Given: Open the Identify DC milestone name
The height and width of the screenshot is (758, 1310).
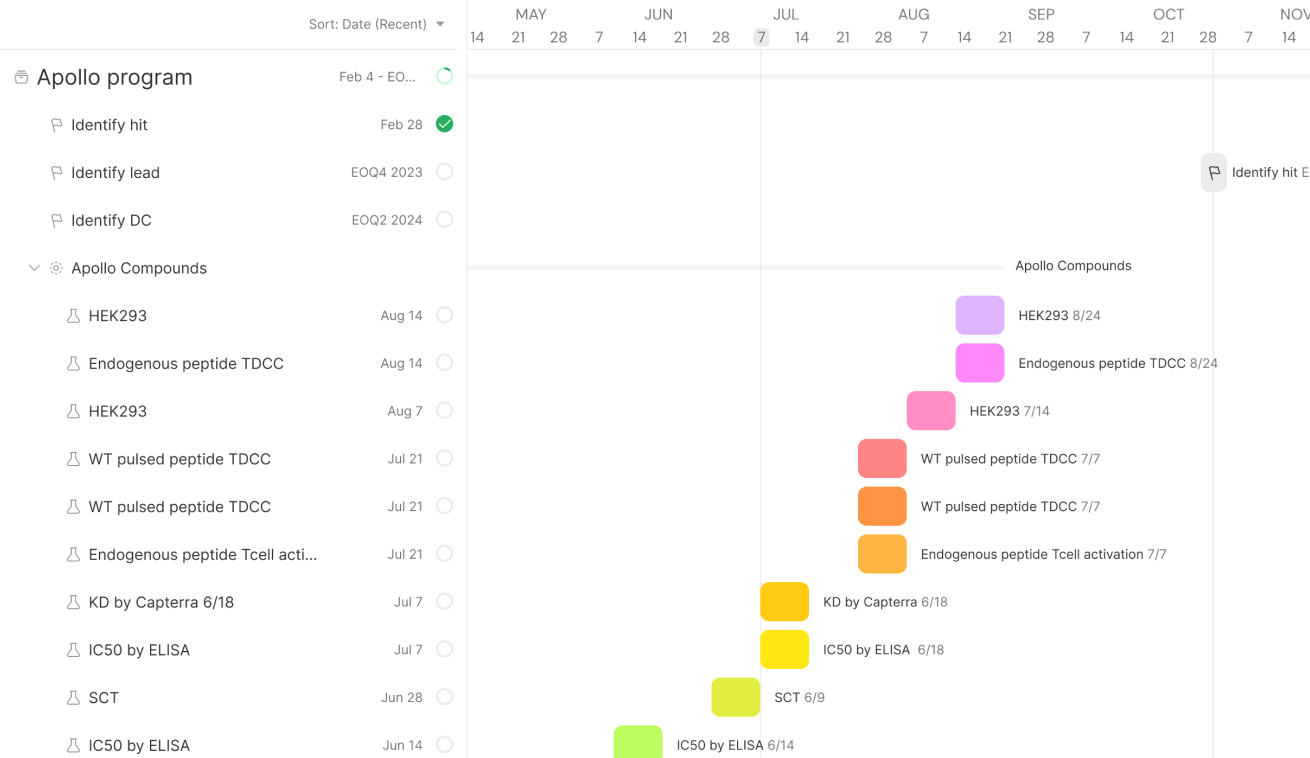Looking at the screenshot, I should pyautogui.click(x=111, y=221).
